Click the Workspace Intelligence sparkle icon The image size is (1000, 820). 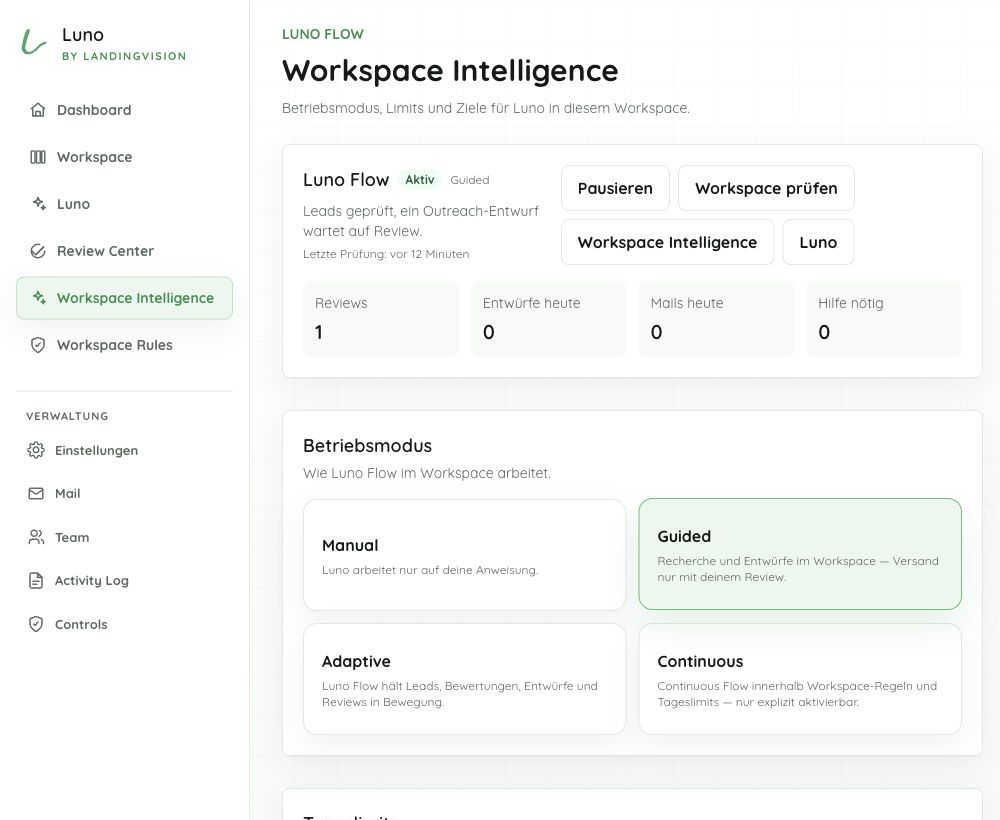[x=39, y=298]
